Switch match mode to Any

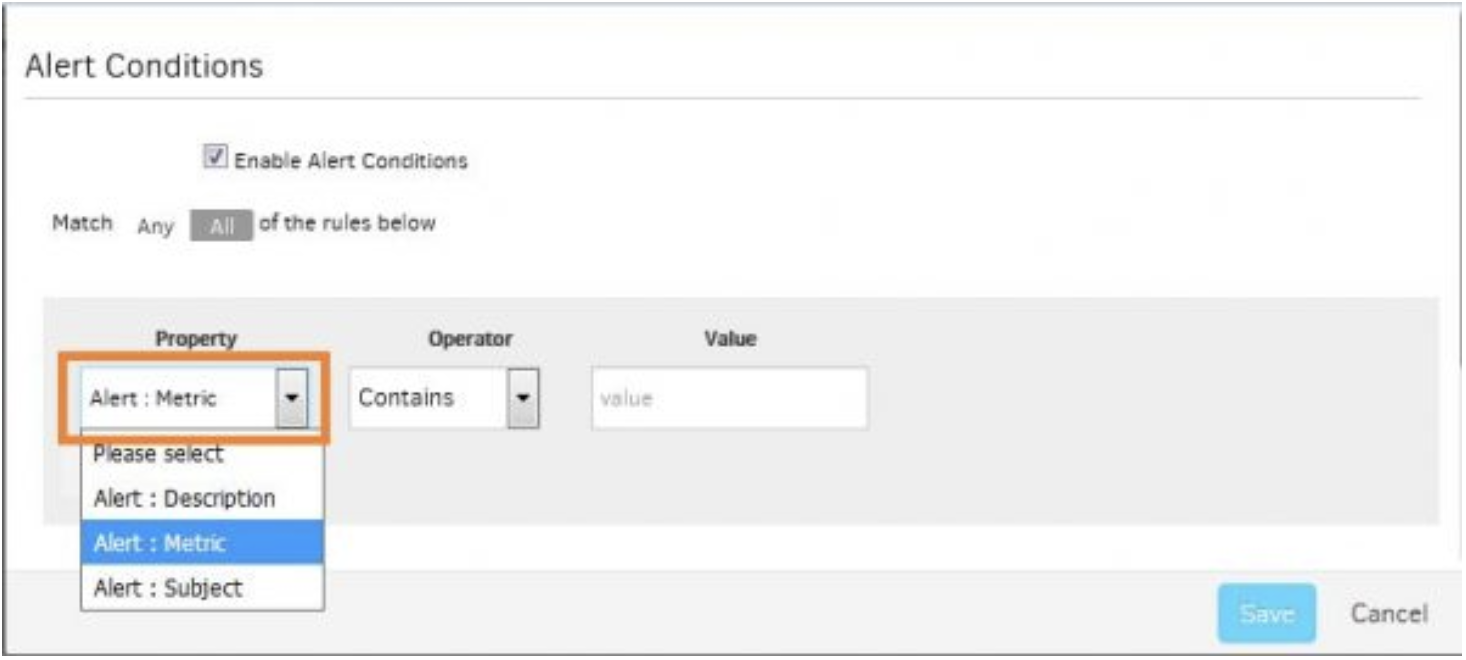click(x=155, y=226)
